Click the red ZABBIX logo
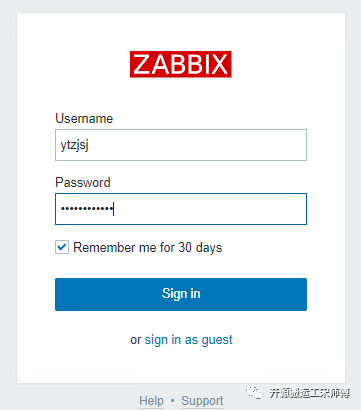Screen dimensions: 361x410 tap(181, 64)
